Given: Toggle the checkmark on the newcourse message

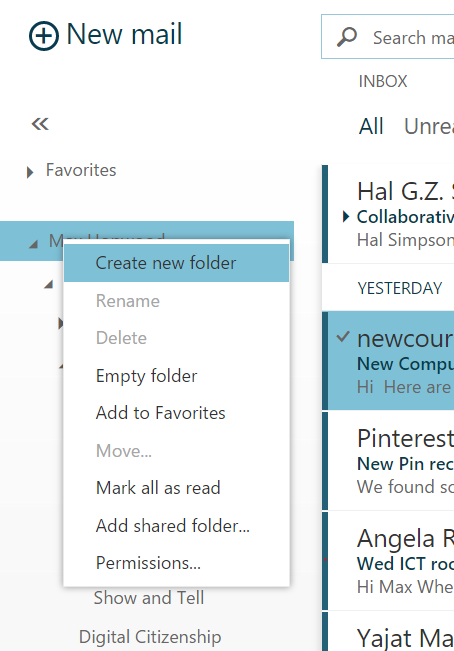Looking at the screenshot, I should [343, 337].
